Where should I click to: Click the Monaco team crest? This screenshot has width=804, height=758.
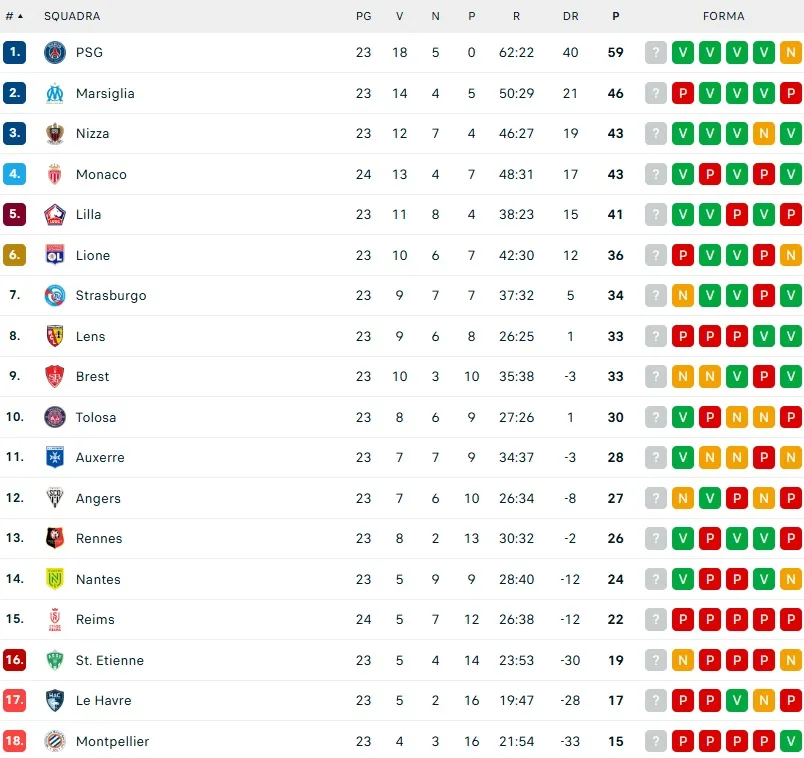pyautogui.click(x=55, y=174)
